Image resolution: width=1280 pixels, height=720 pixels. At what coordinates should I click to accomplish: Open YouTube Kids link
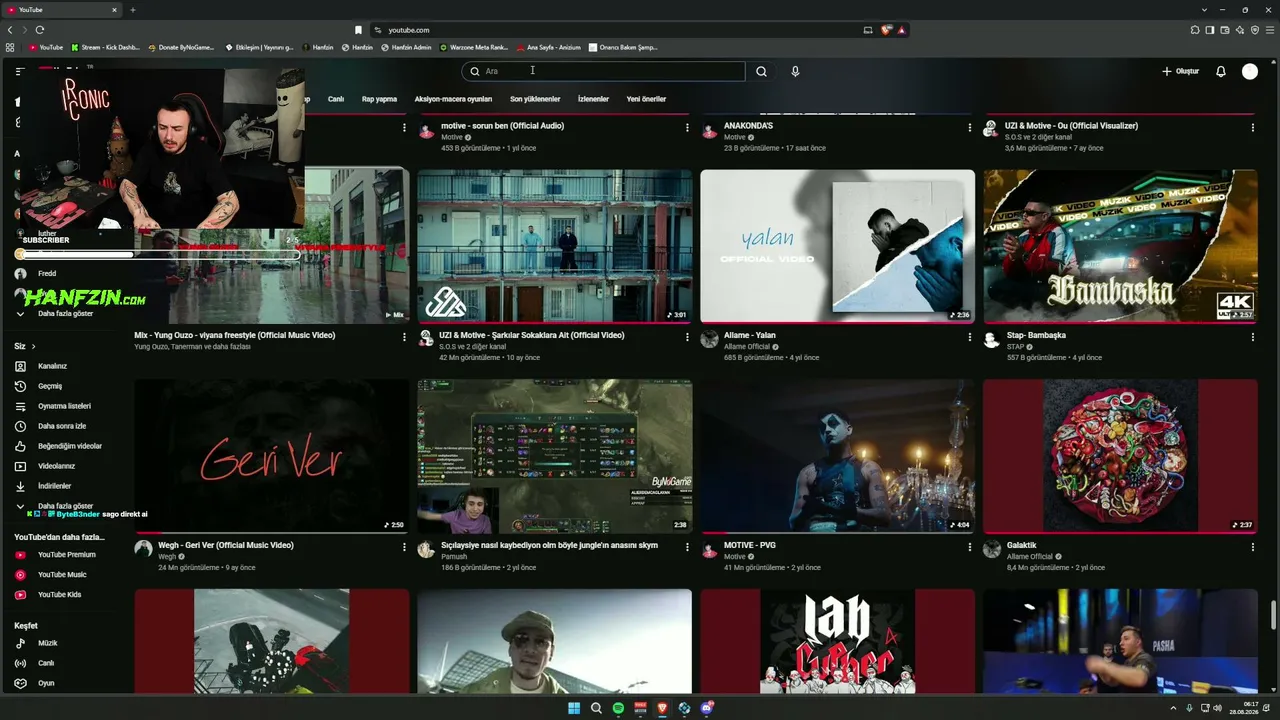tap(66, 595)
